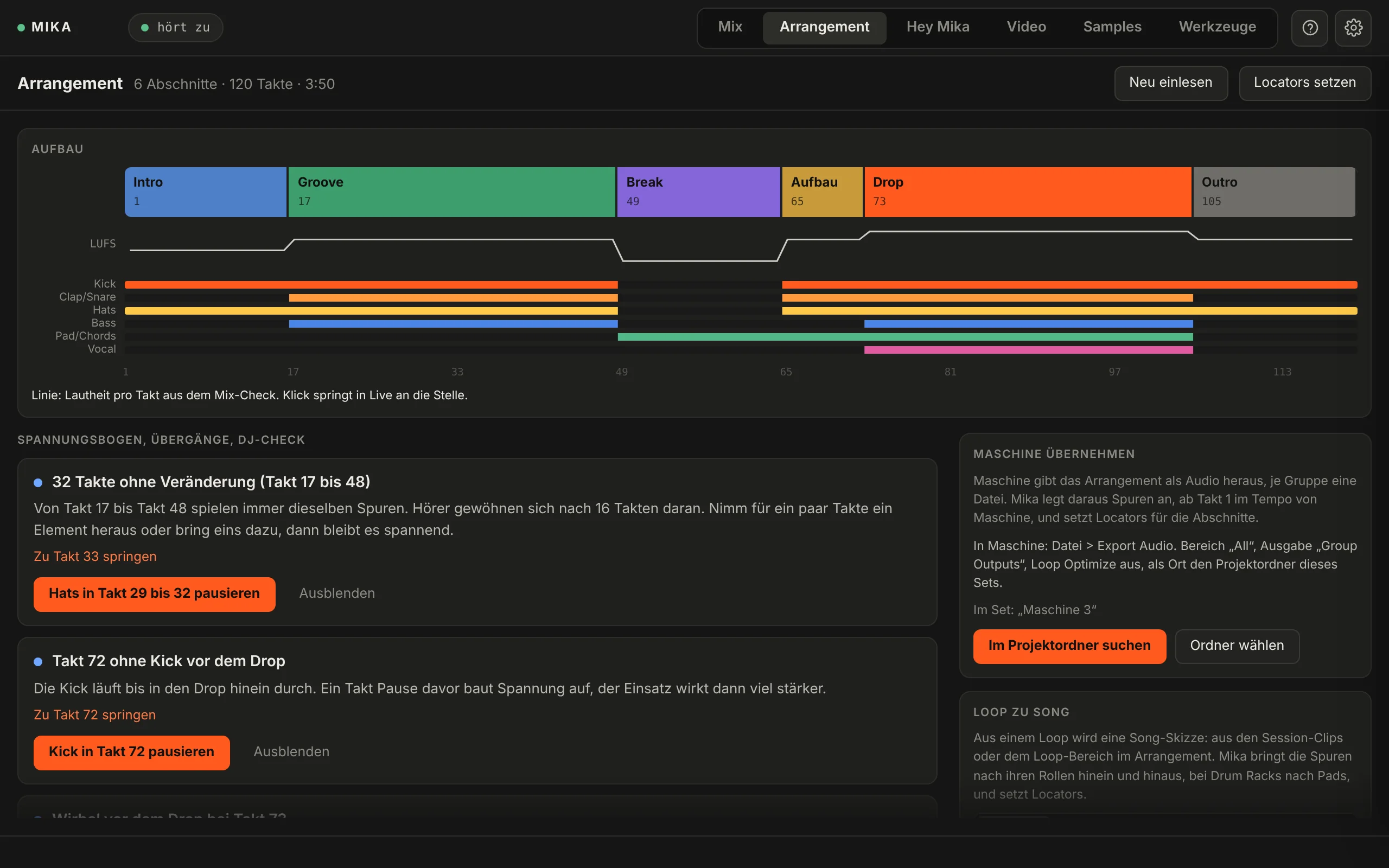
Task: Select the orange Drop section block
Action: tap(1028, 192)
